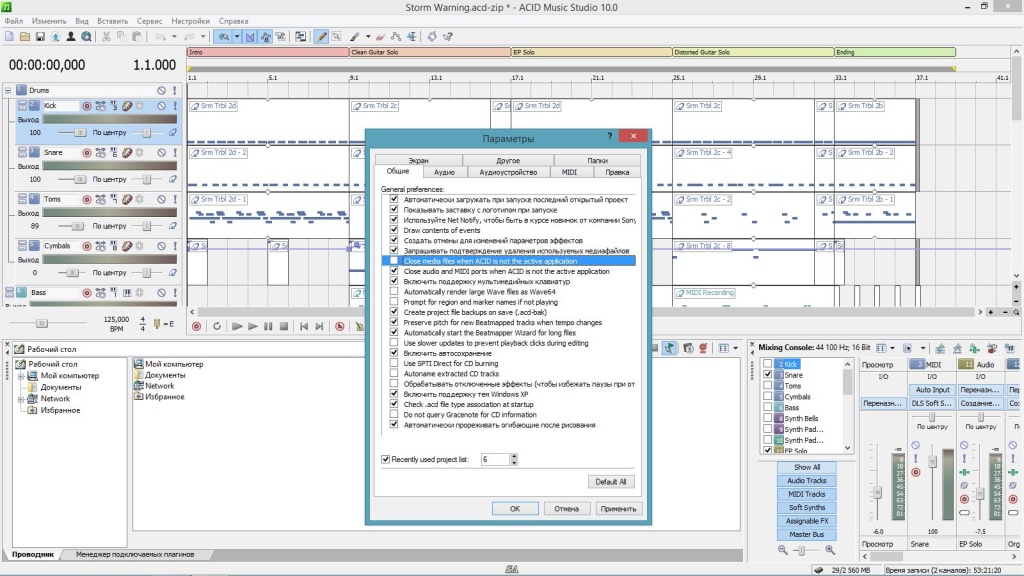Stop playback in the transport bar
1024x576 pixels.
284,326
